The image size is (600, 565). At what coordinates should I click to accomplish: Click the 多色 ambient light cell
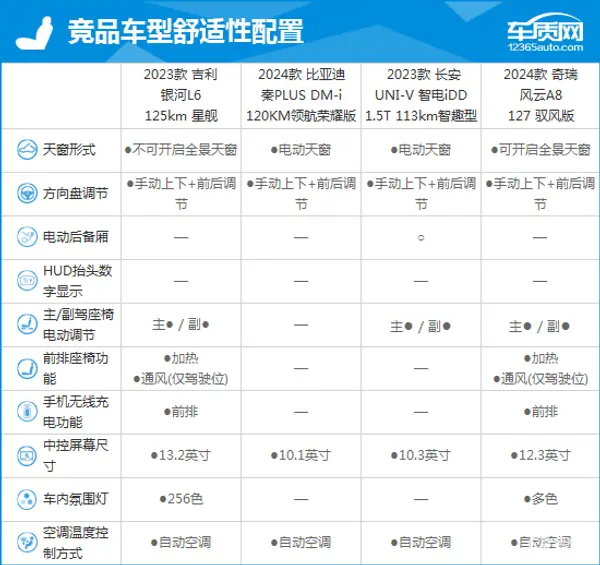541,499
